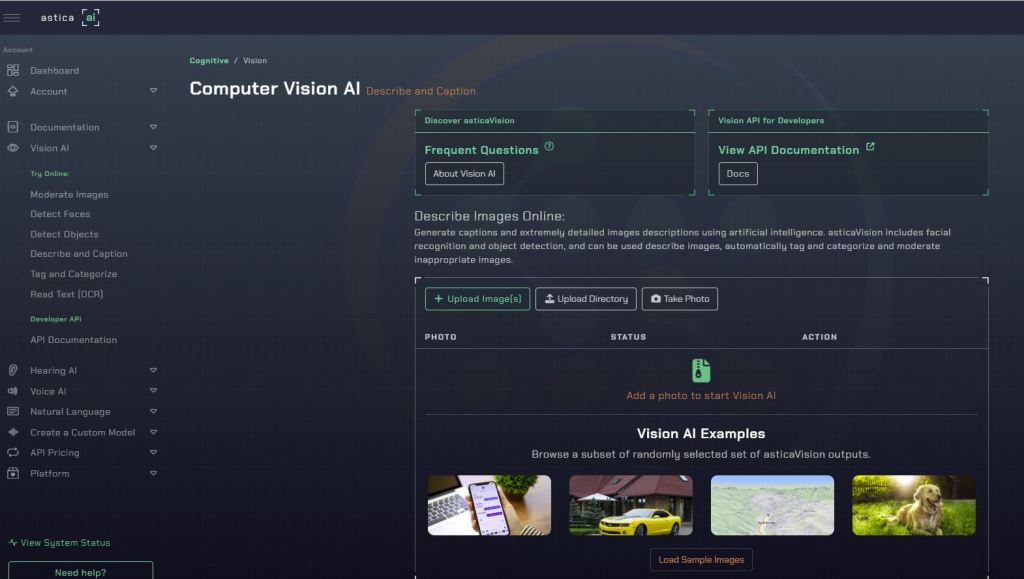Click the Dashboard grid icon
The image size is (1024, 579).
tap(13, 70)
